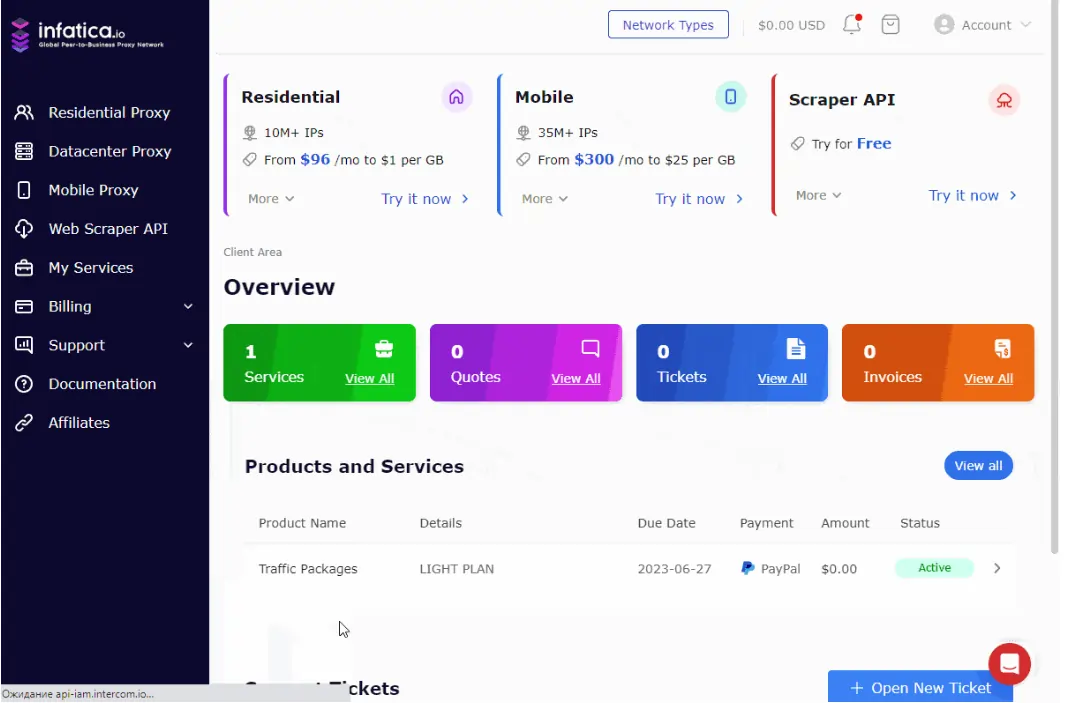Open View All for Invoices
The height and width of the screenshot is (703, 1068).
click(x=988, y=378)
